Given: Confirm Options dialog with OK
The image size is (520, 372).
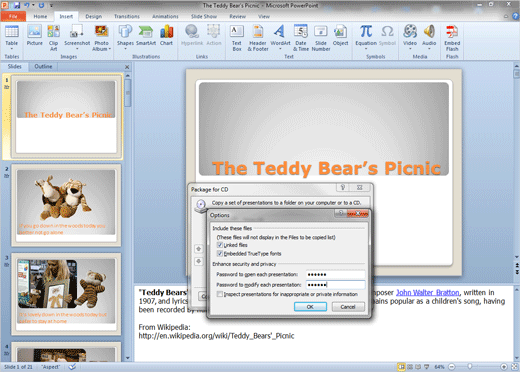Looking at the screenshot, I should pyautogui.click(x=310, y=307).
